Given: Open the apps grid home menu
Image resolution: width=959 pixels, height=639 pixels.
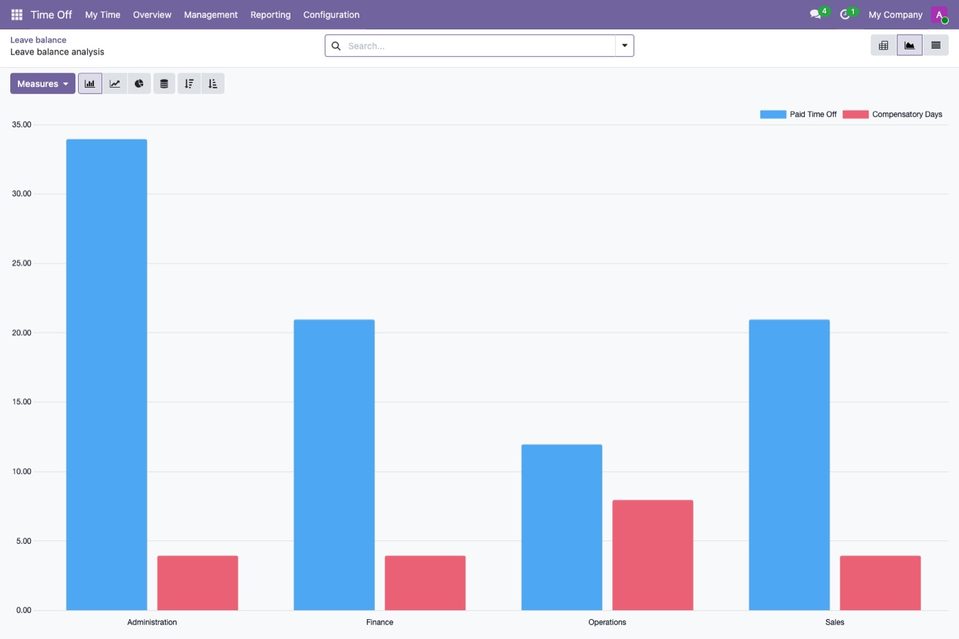Looking at the screenshot, I should click(x=17, y=15).
